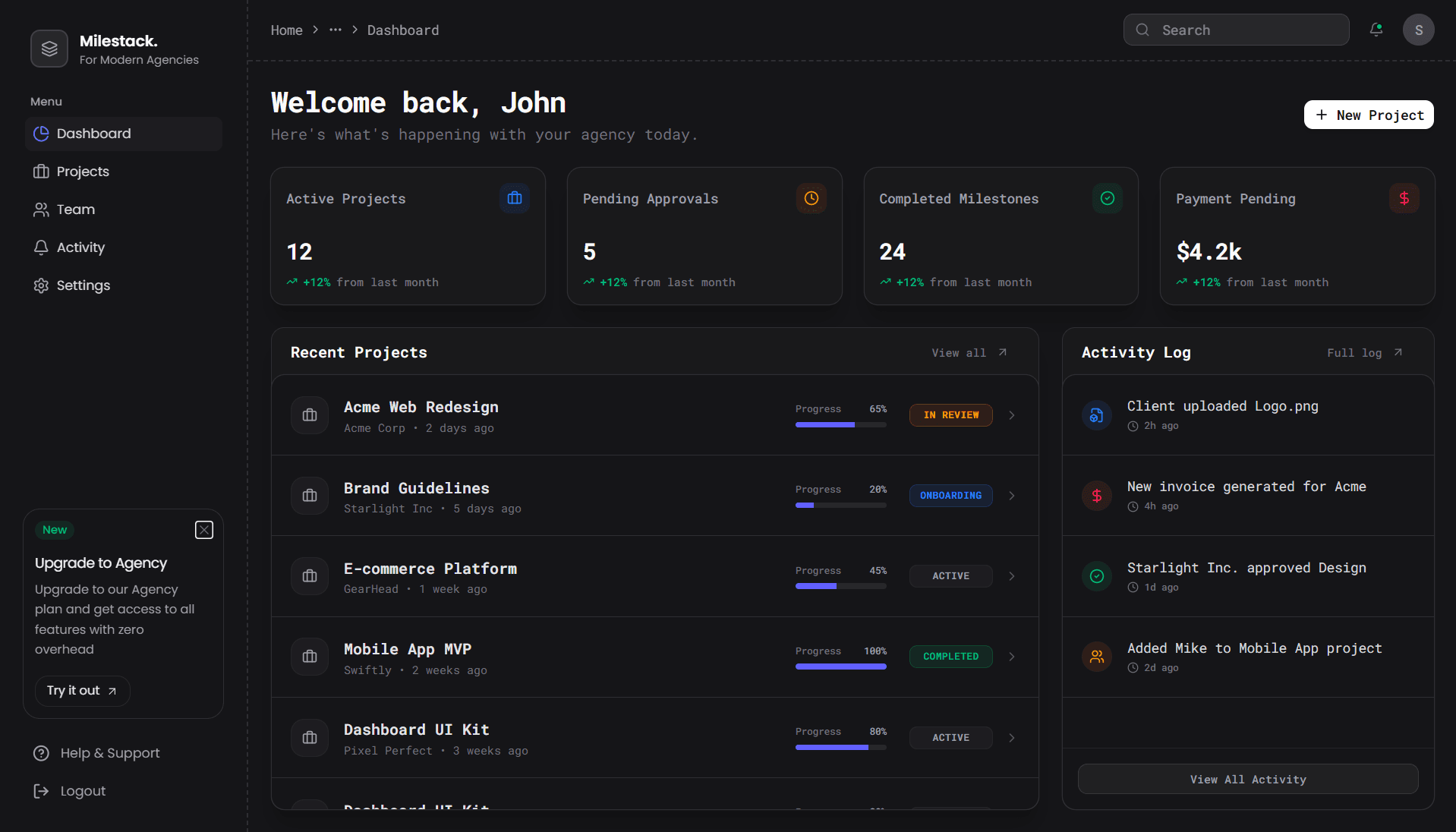Select Dashboard in the sidebar menu
Image resolution: width=1456 pixels, height=832 pixels.
[124, 134]
